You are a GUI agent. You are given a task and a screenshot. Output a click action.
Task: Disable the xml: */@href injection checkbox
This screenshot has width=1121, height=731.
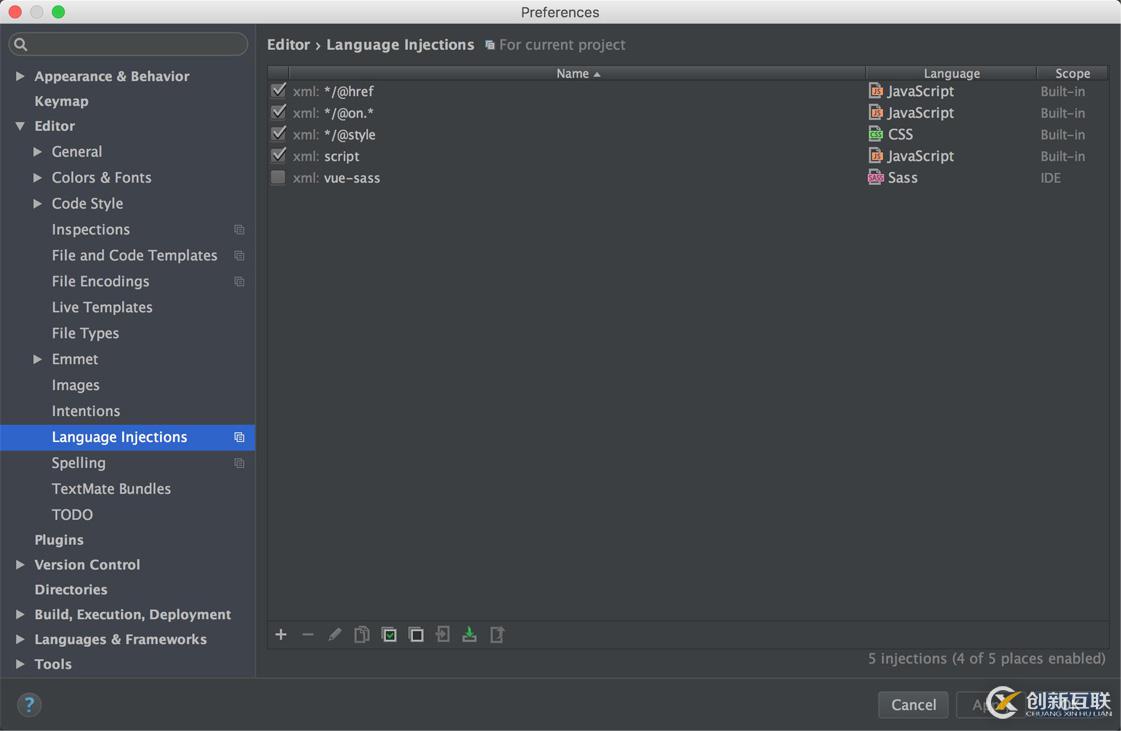point(278,90)
